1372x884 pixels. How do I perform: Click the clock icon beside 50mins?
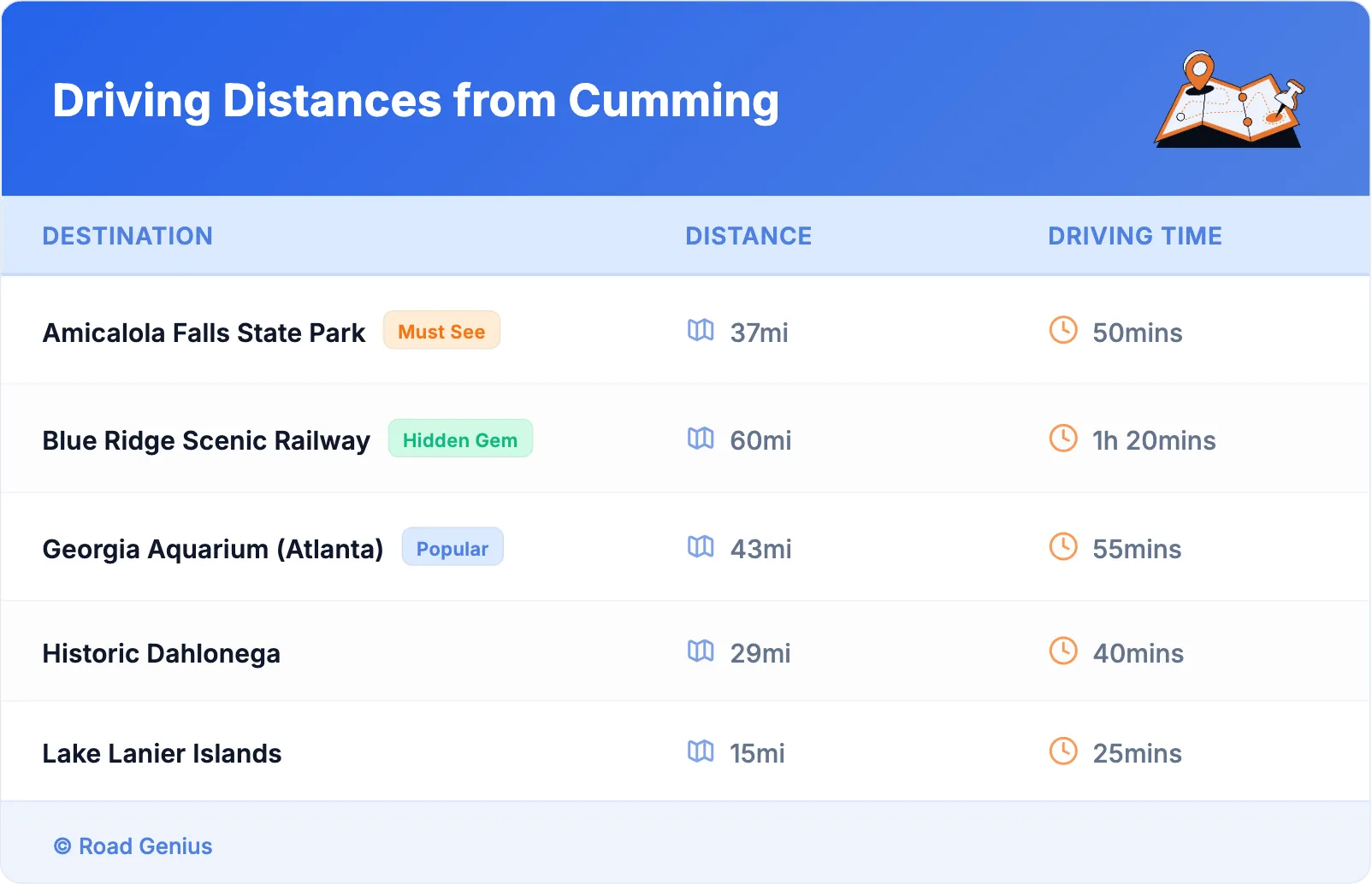point(1063,330)
